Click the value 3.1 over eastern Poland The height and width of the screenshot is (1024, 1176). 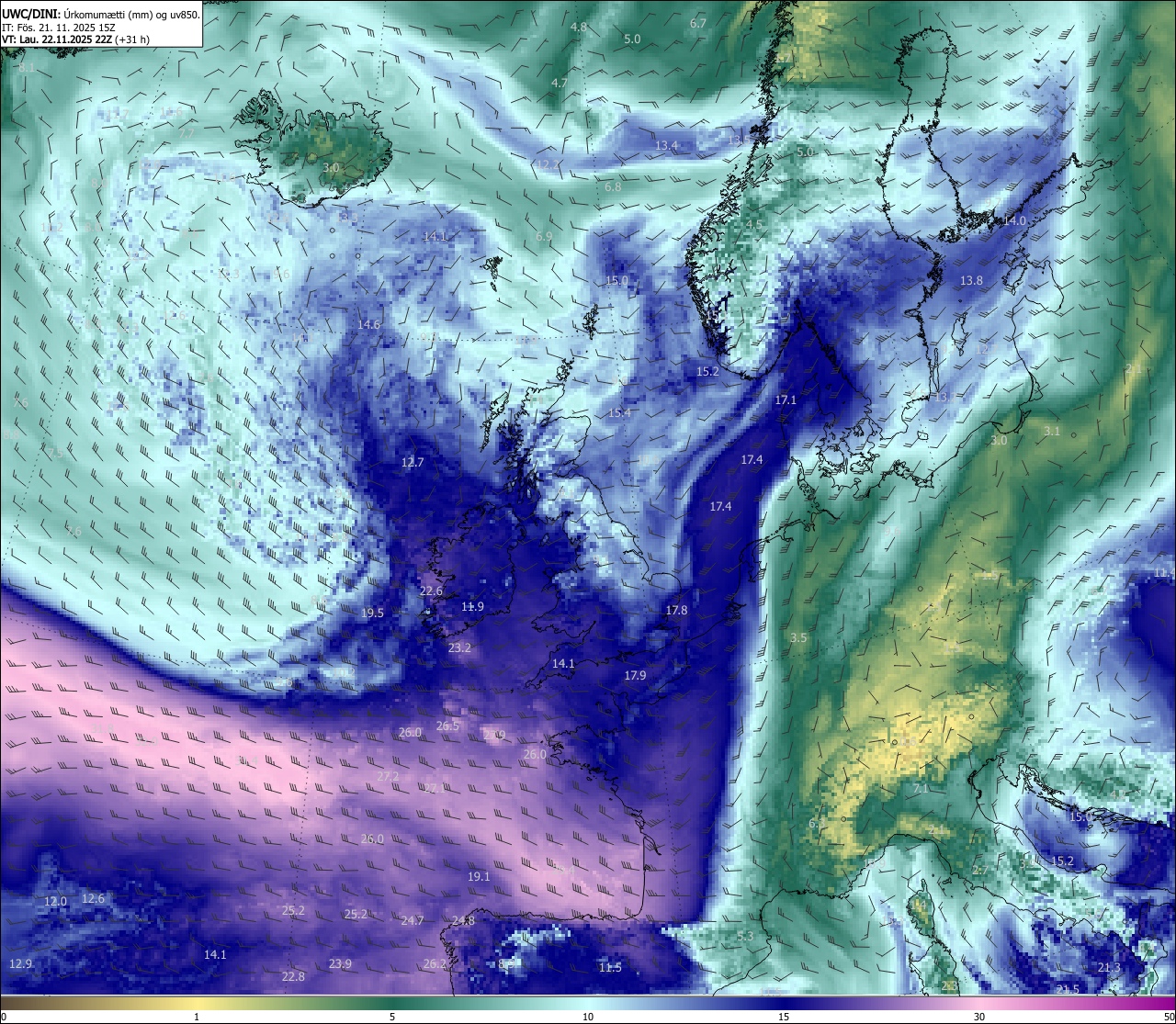(1052, 432)
